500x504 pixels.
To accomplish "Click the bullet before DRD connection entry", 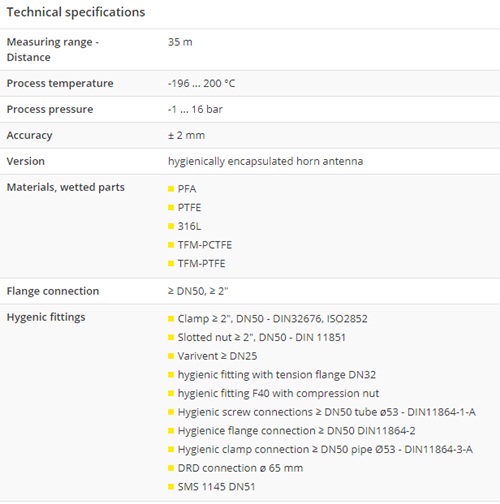I will (171, 468).
